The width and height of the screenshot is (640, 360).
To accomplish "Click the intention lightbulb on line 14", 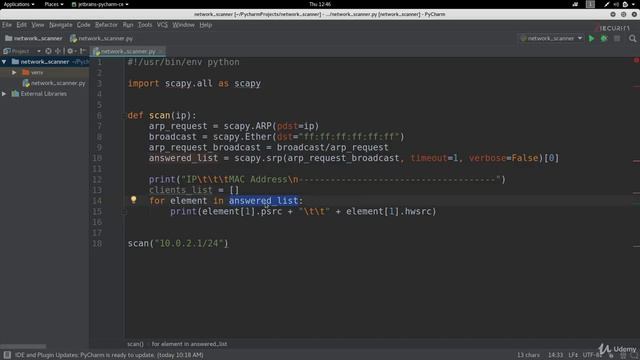I will click(133, 200).
